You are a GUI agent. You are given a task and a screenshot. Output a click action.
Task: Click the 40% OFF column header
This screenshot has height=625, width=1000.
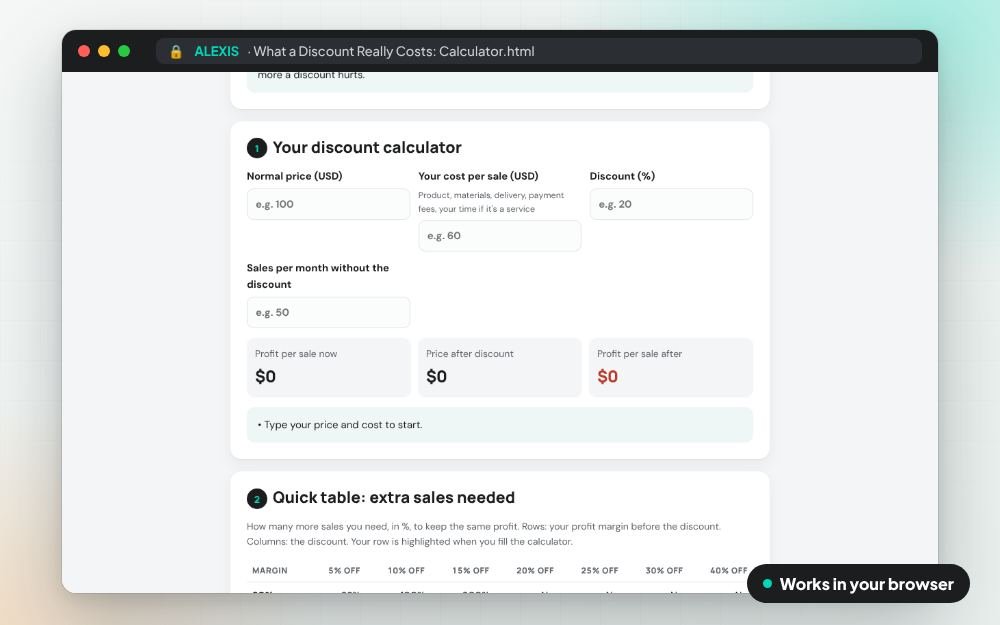[728, 571]
